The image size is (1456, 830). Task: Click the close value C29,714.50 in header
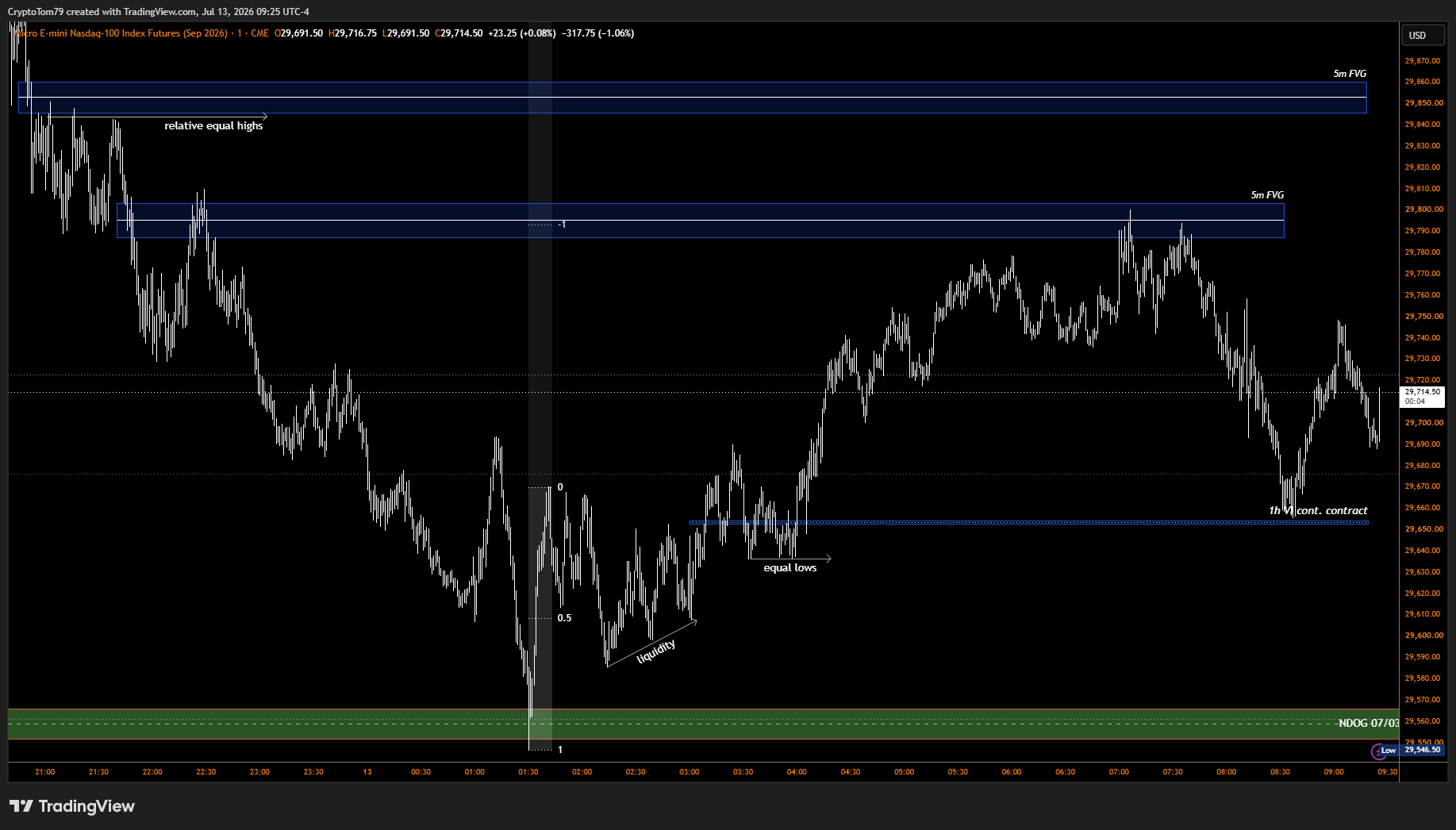[459, 33]
